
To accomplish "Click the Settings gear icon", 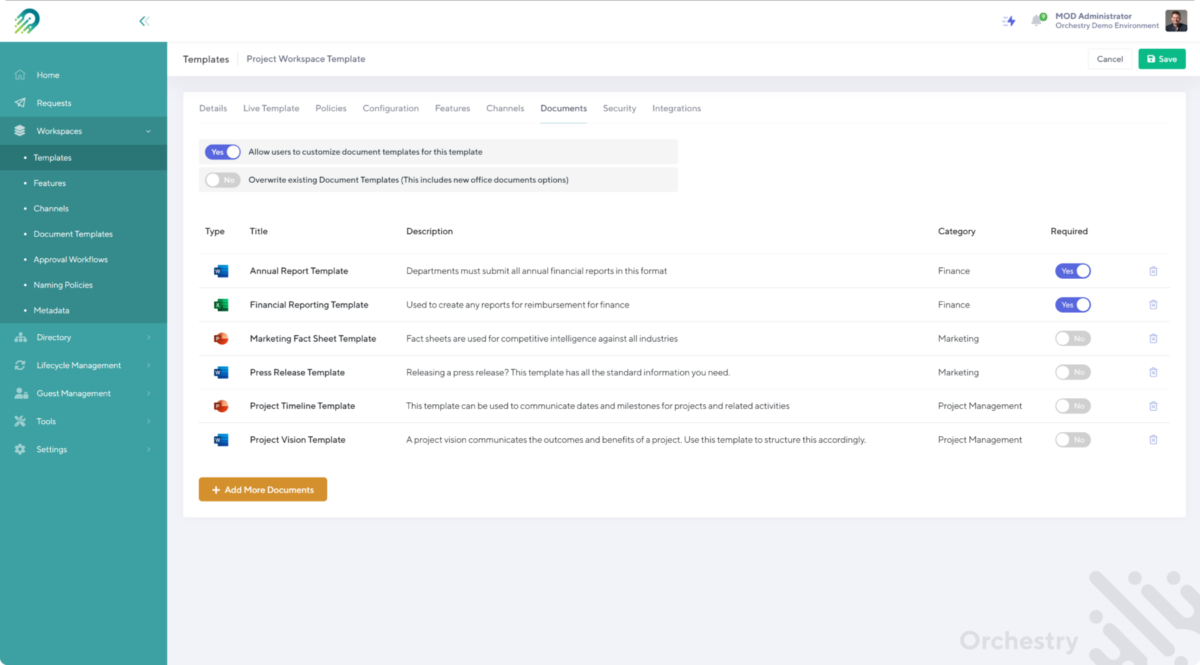I will pyautogui.click(x=20, y=449).
